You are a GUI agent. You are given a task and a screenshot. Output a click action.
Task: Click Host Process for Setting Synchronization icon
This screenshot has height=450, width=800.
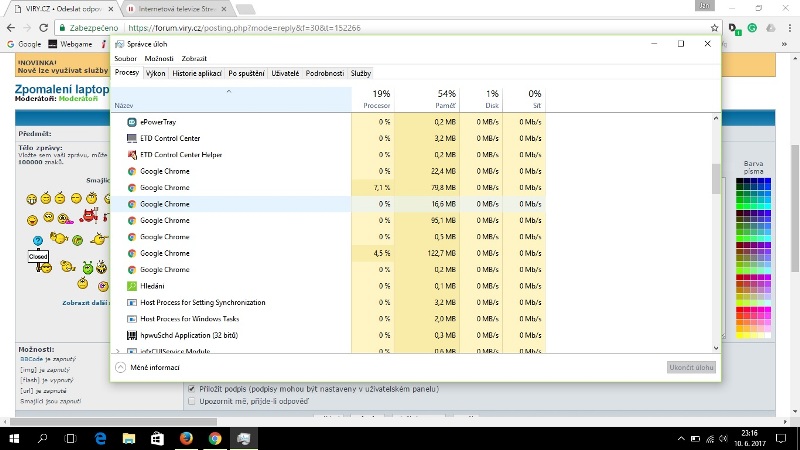pos(132,303)
